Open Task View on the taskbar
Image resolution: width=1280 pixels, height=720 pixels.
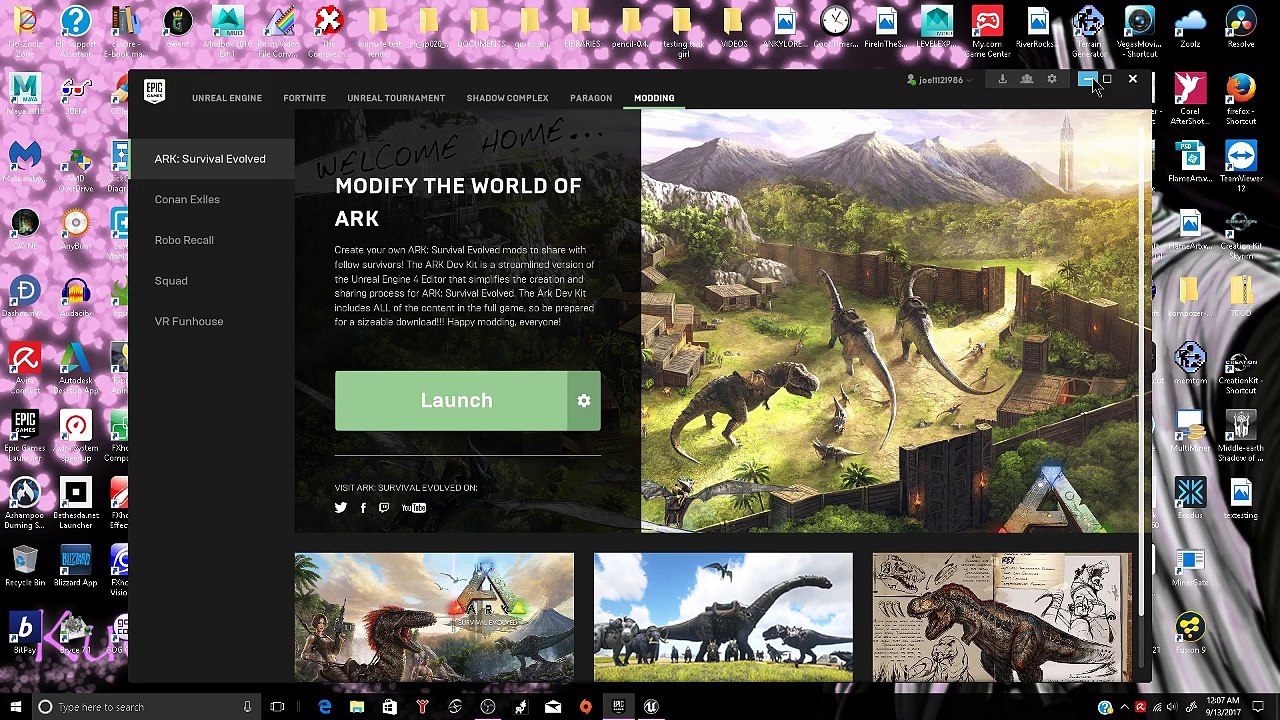277,707
